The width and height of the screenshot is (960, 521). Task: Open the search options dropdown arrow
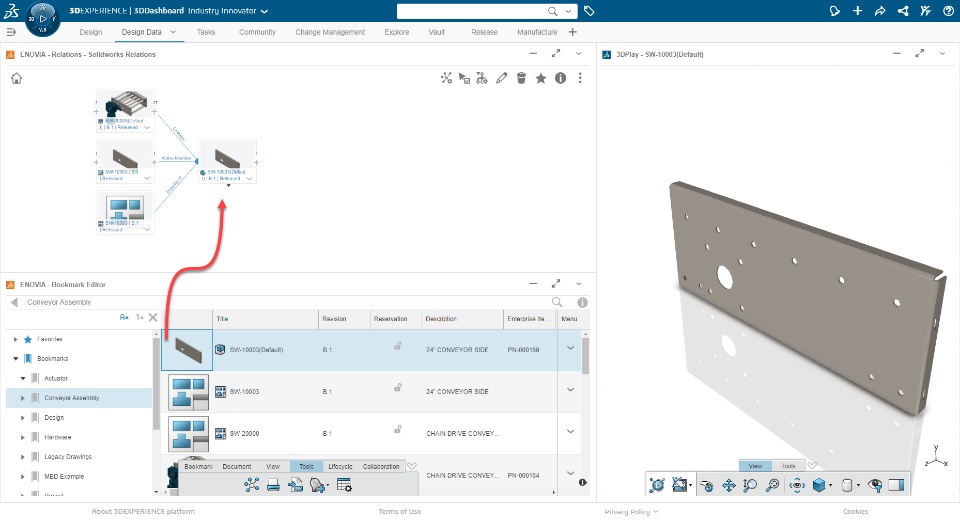tap(568, 11)
